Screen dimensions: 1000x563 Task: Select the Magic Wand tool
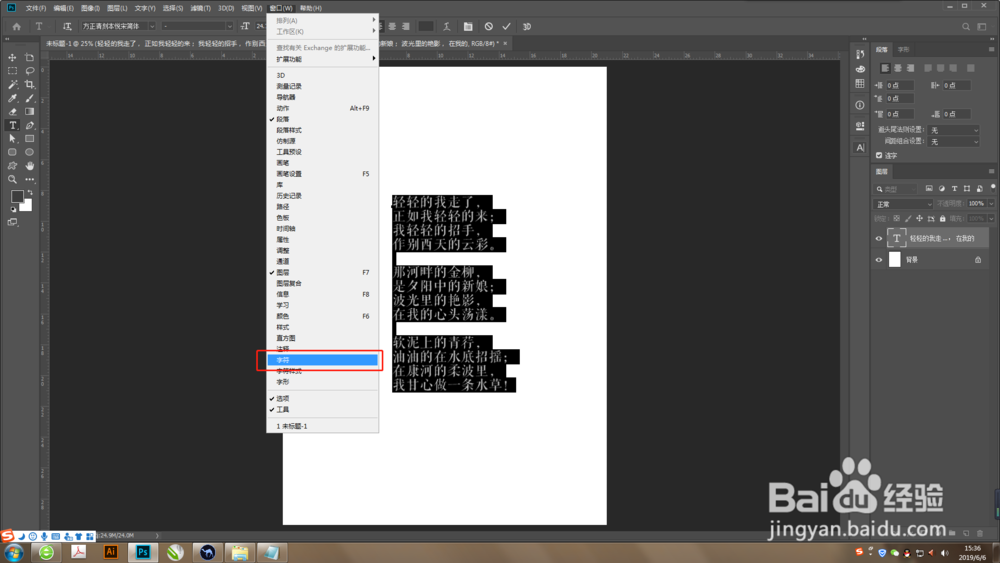pyautogui.click(x=12, y=84)
